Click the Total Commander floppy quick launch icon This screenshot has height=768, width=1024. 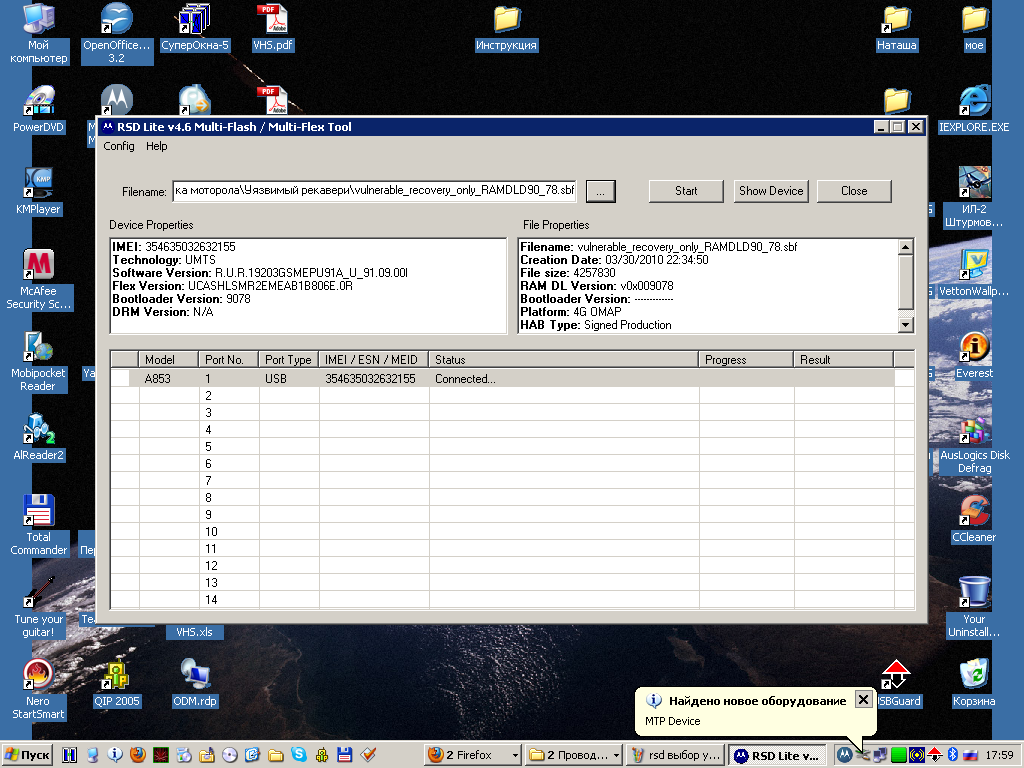345,755
